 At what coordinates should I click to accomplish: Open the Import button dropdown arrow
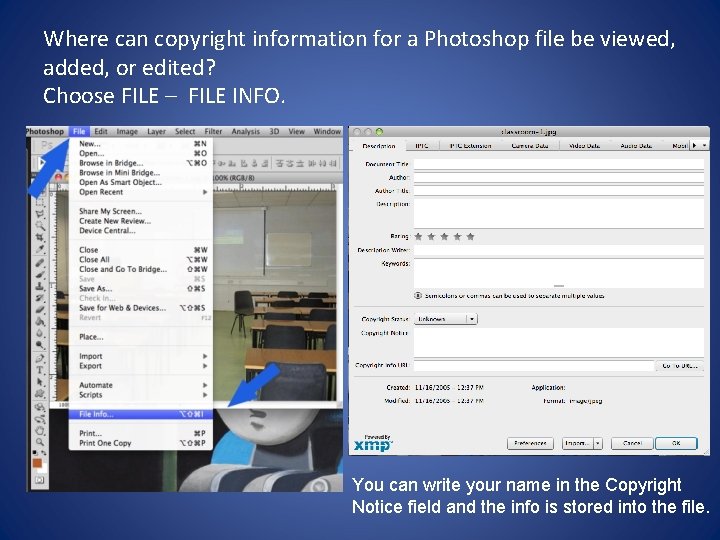pyautogui.click(x=598, y=444)
